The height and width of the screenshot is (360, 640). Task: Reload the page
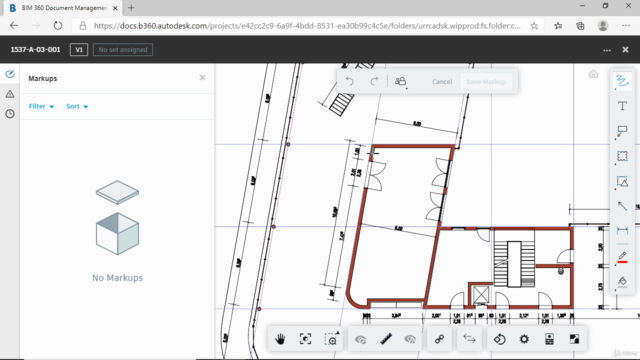click(58, 25)
